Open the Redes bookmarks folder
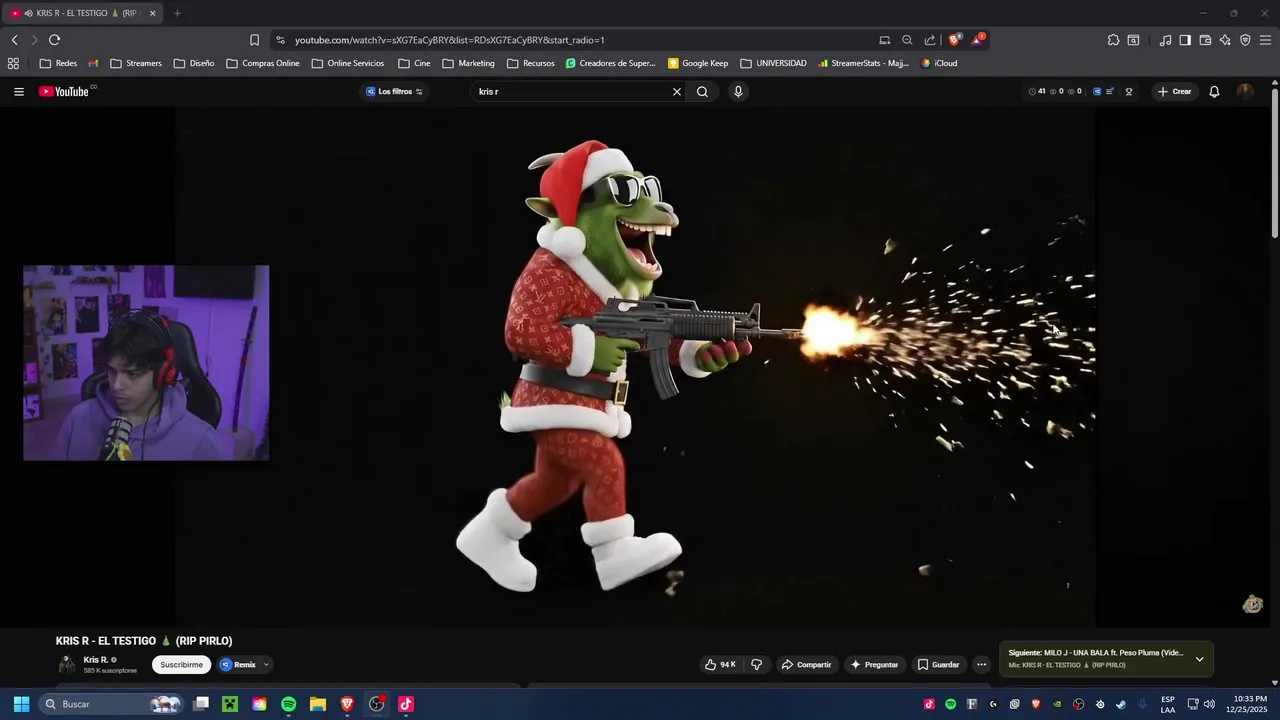The width and height of the screenshot is (1280, 720). 58,63
